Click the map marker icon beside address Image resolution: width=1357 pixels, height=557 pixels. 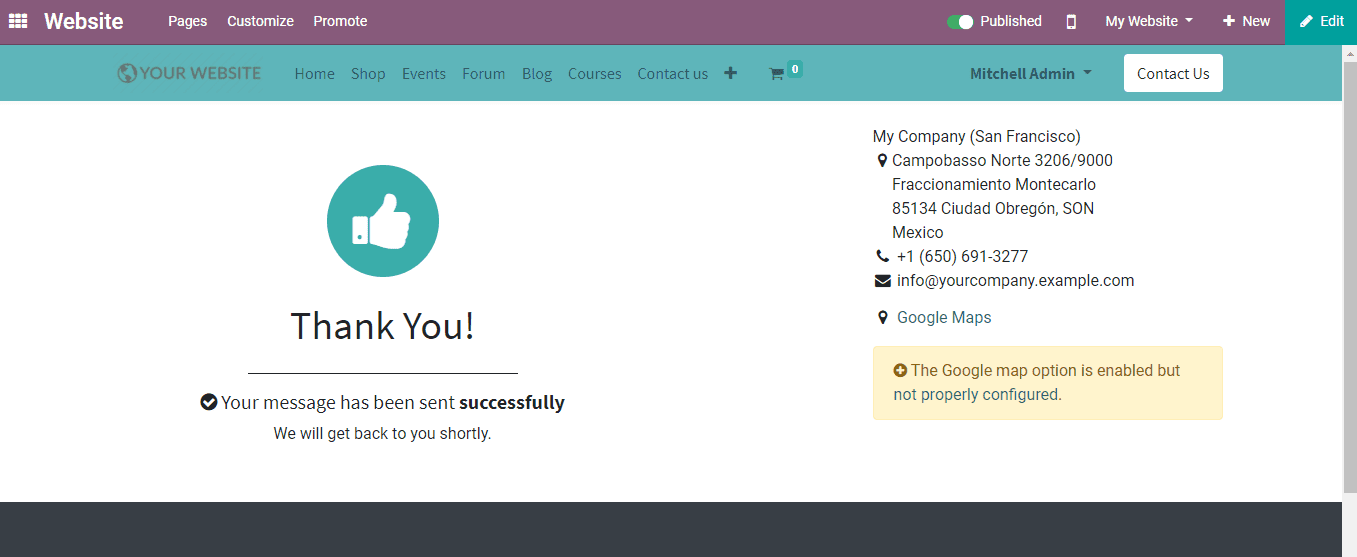pos(882,160)
